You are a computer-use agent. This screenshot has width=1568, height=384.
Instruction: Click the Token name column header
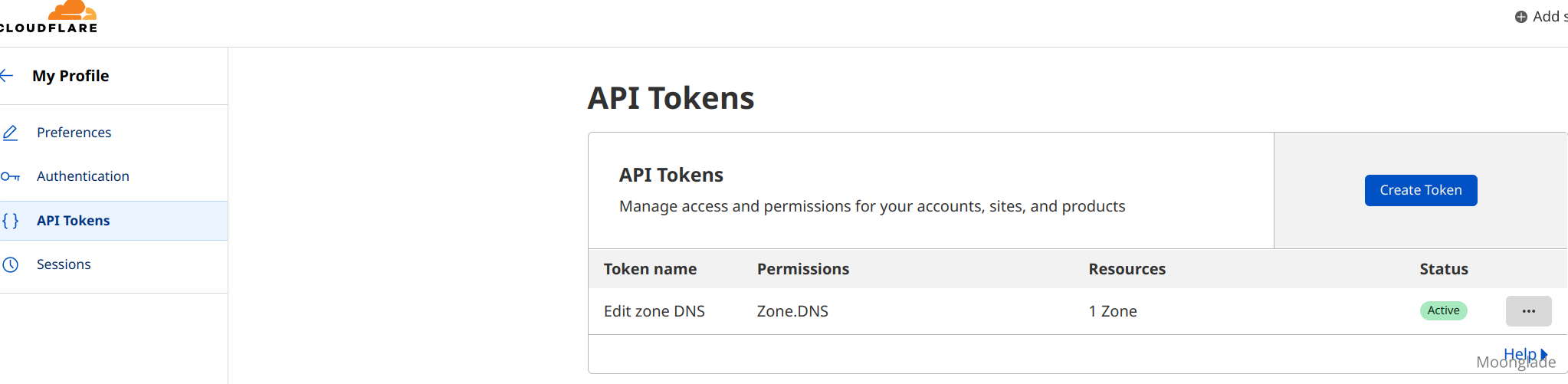point(650,269)
